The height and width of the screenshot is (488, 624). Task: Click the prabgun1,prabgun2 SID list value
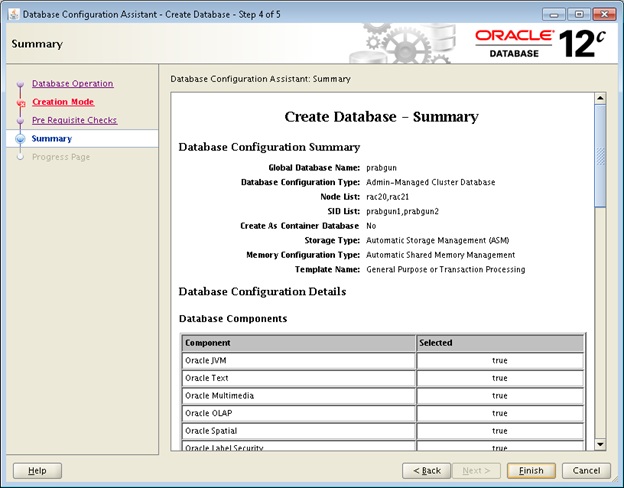(x=402, y=211)
